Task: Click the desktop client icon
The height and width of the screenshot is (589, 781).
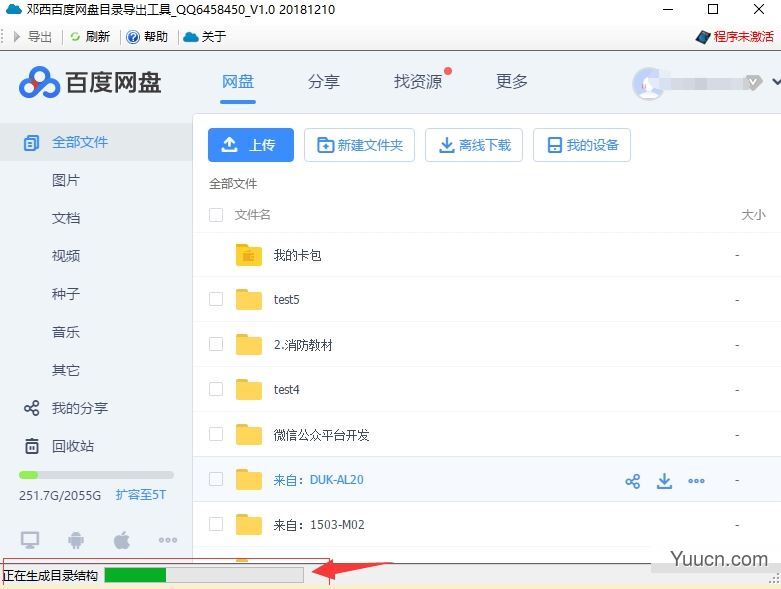Action: point(30,540)
